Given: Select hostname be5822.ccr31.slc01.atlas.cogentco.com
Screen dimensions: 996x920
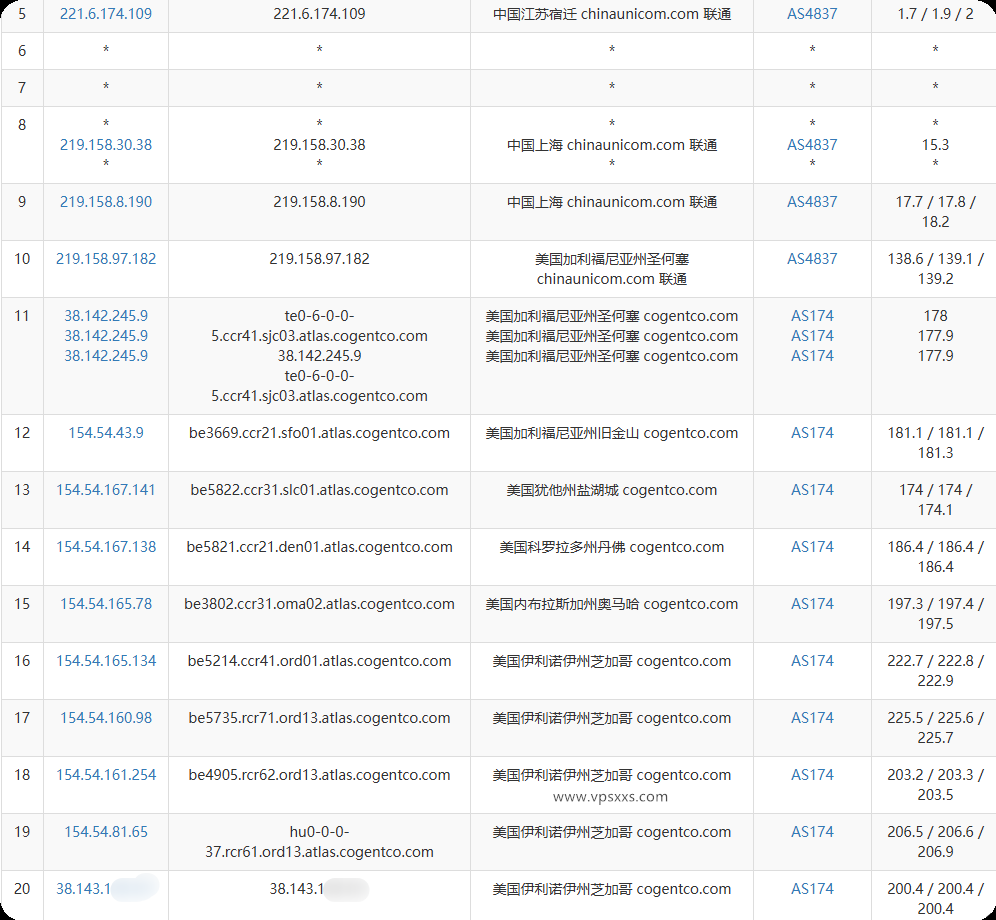Looking at the screenshot, I should 320,490.
